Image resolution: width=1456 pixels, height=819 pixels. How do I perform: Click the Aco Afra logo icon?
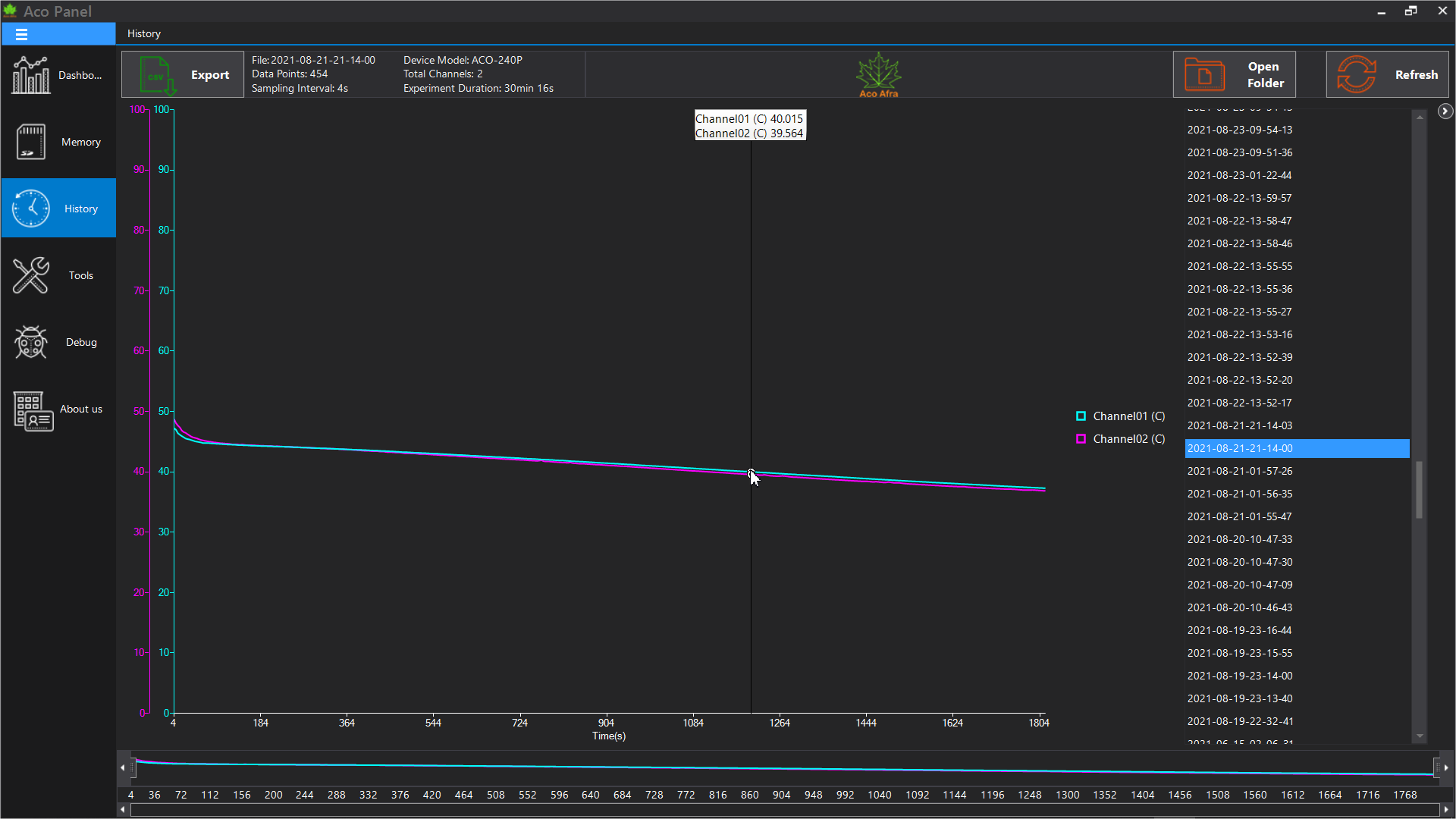tap(879, 74)
